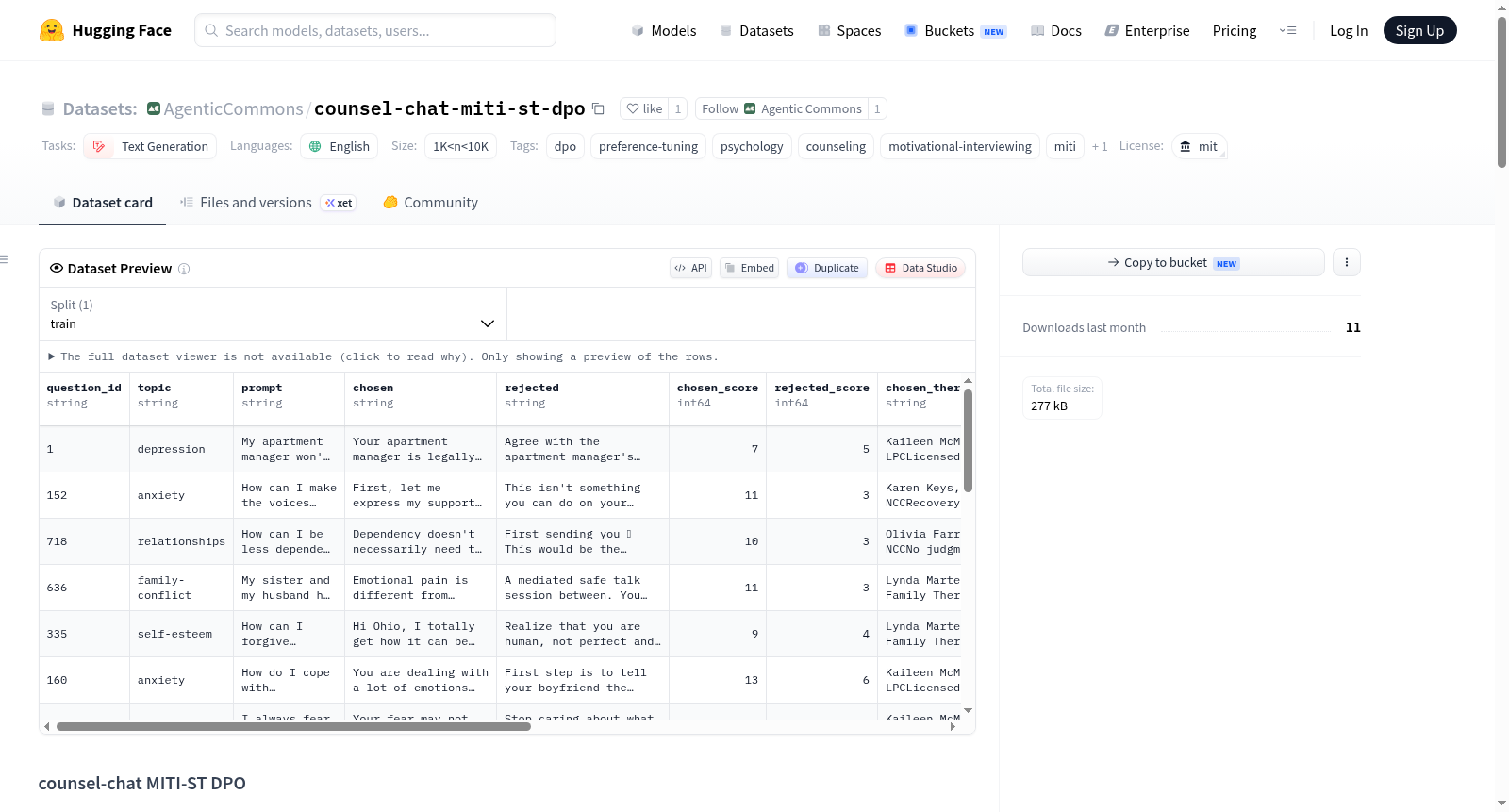1509x812 pixels.
Task: Switch to the Dataset card tab
Action: coord(103,203)
